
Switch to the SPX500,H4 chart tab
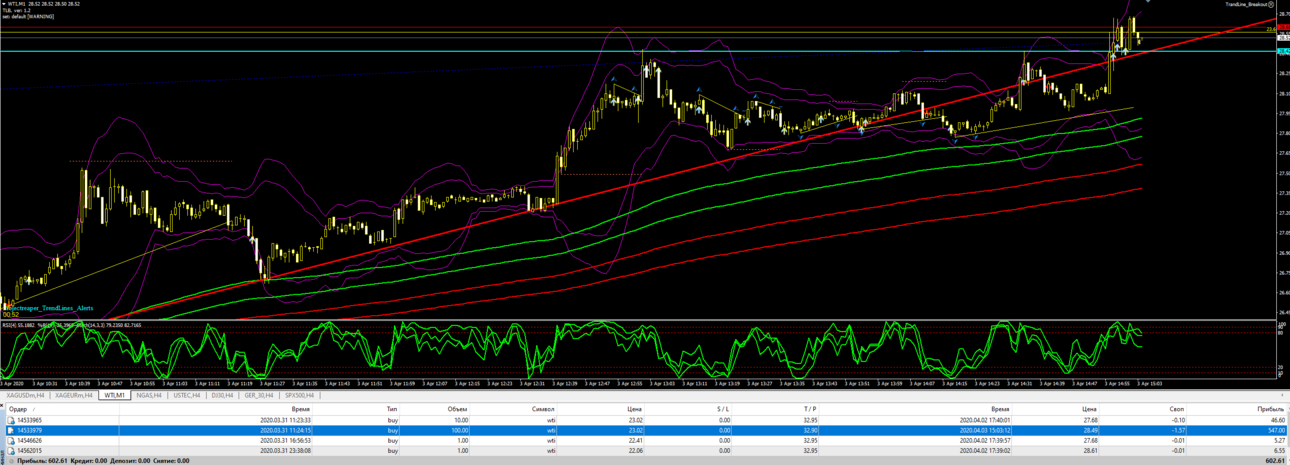[301, 395]
